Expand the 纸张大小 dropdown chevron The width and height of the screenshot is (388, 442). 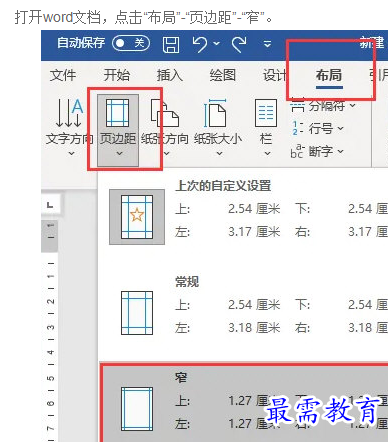pyautogui.click(x=219, y=154)
